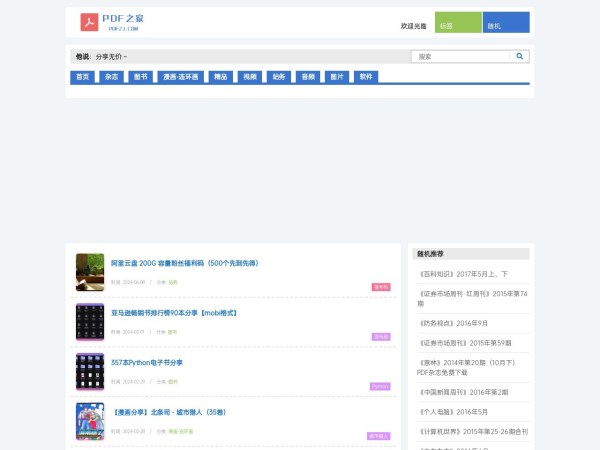The image size is (600, 450).
Task: Click the search magnifier icon
Action: [x=520, y=57]
